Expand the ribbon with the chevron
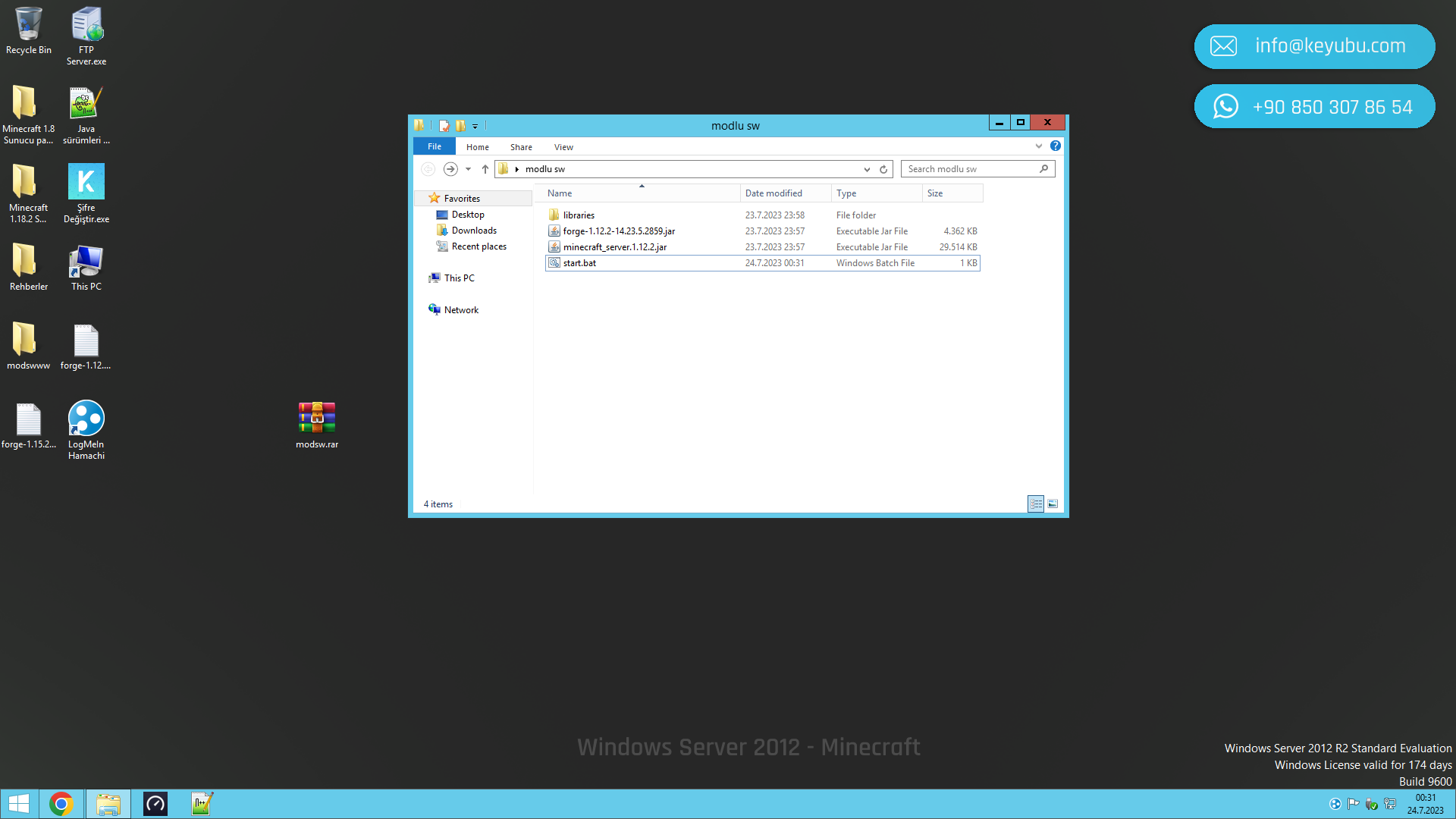 coord(1039,146)
